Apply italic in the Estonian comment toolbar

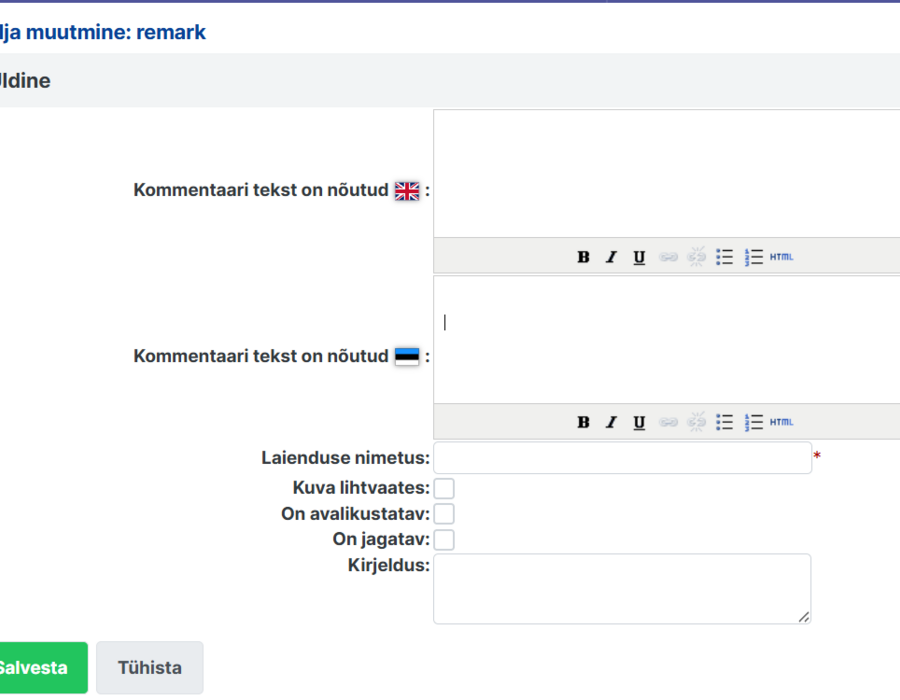point(611,422)
